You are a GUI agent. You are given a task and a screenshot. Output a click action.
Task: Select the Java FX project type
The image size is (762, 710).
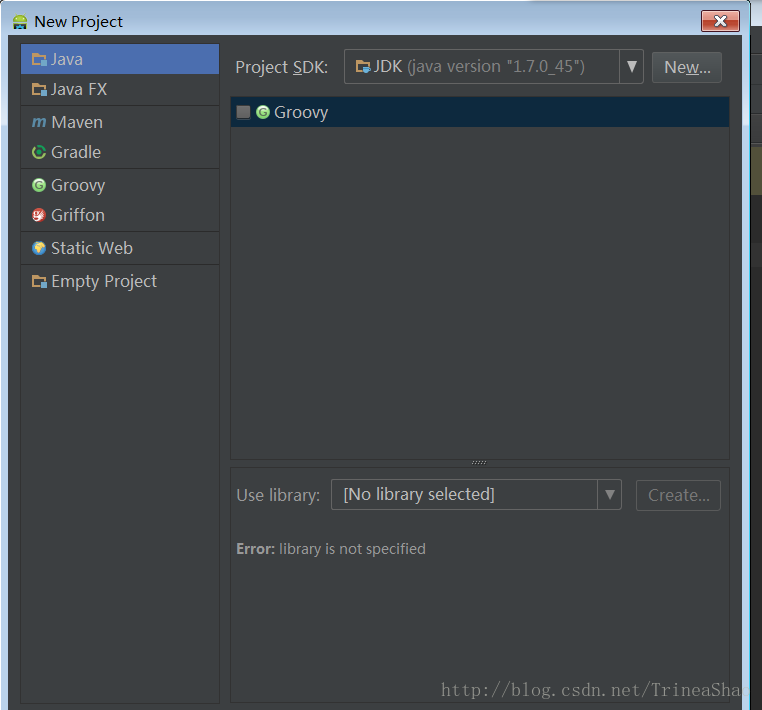coord(120,89)
